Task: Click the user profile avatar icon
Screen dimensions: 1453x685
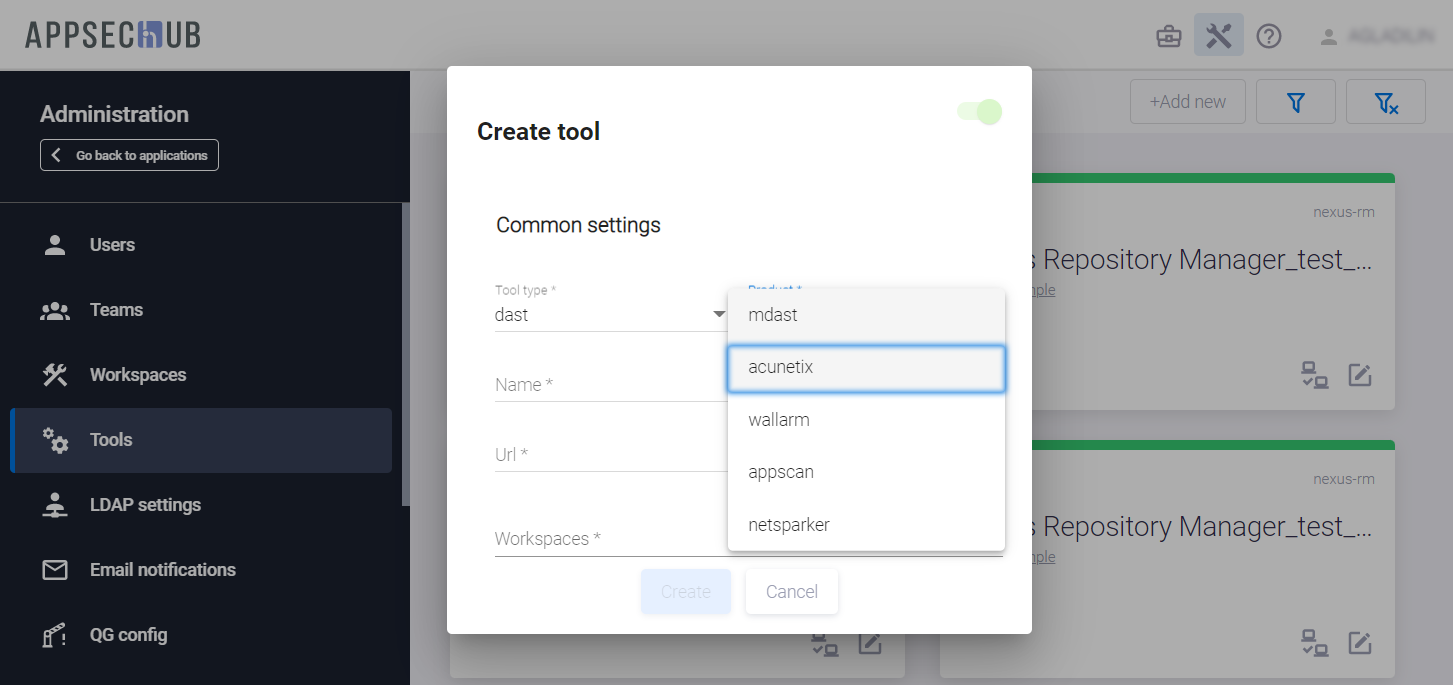Action: [x=1328, y=37]
